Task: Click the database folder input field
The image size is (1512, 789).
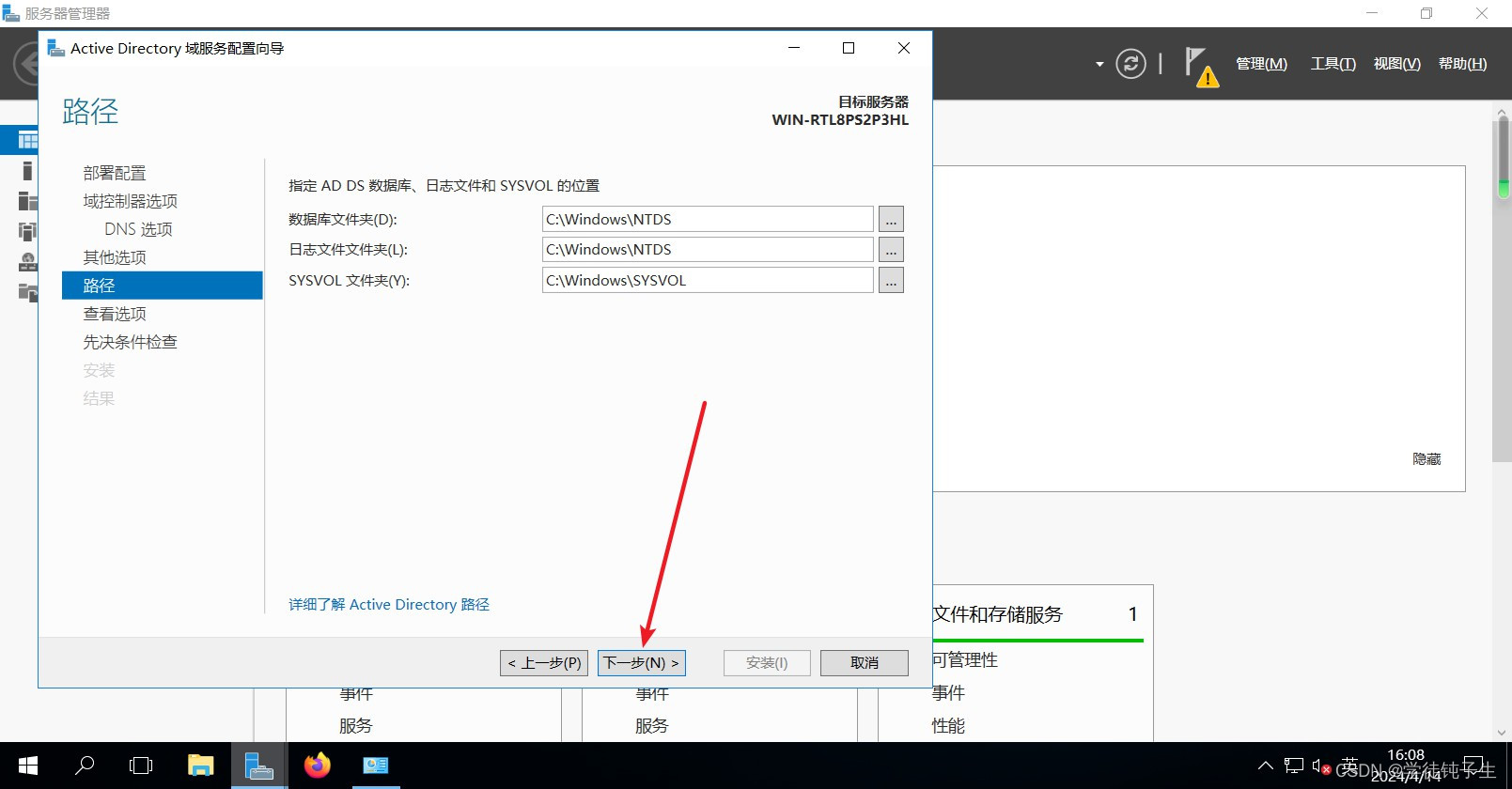Action: coord(708,219)
